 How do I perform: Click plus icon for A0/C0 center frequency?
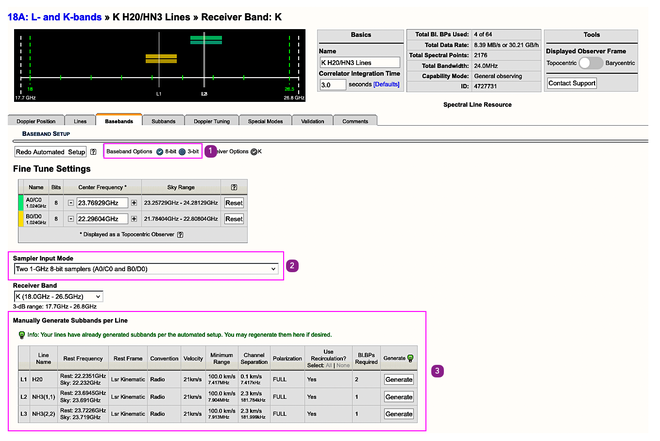(134, 203)
